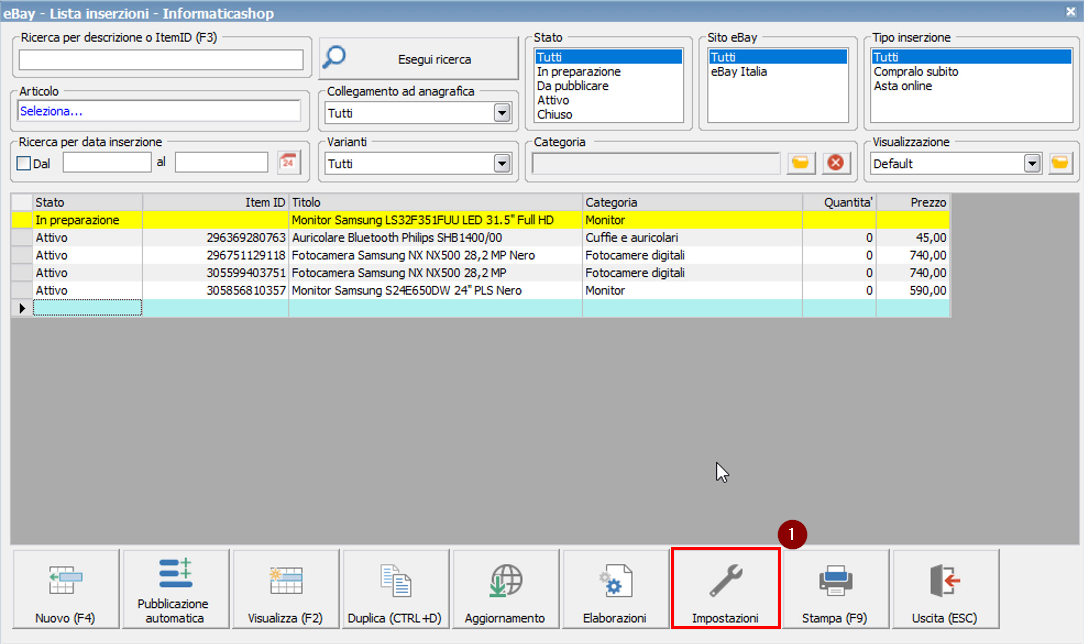Image resolution: width=1084 pixels, height=644 pixels.
Task: Click the Categoria text field
Action: tap(656, 164)
